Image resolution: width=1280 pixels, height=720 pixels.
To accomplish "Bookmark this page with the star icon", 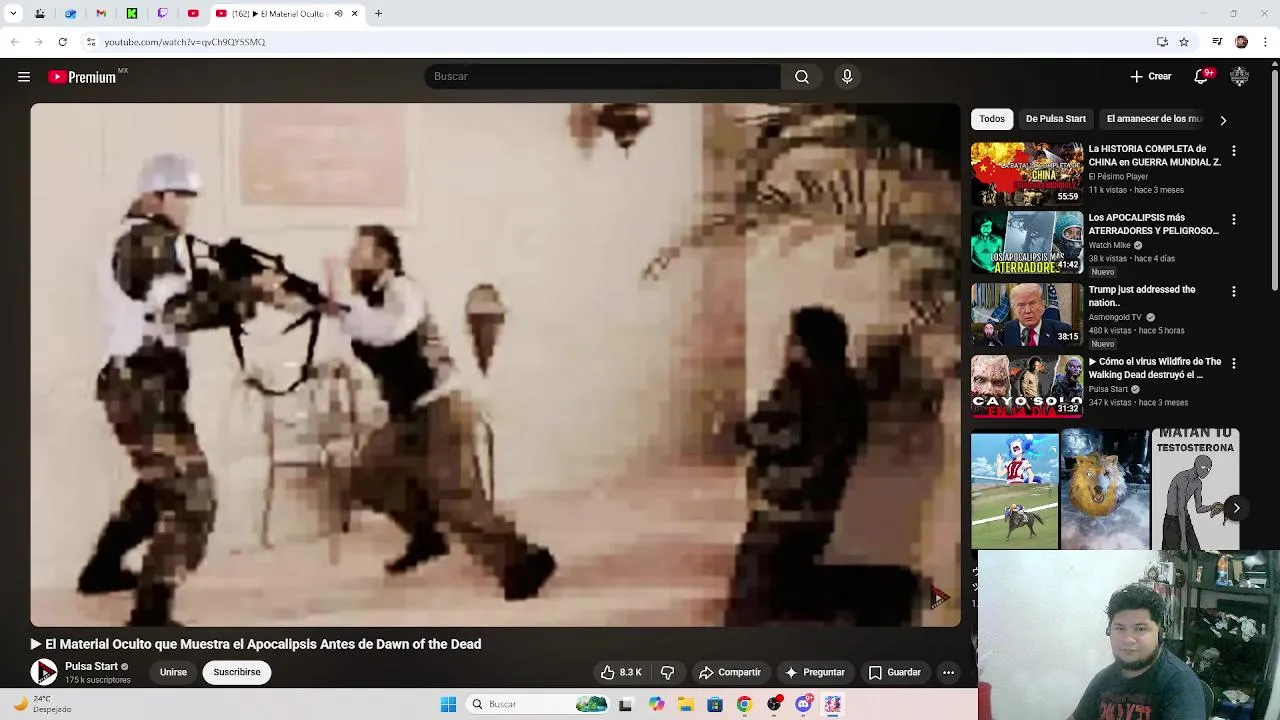I will tap(1184, 42).
